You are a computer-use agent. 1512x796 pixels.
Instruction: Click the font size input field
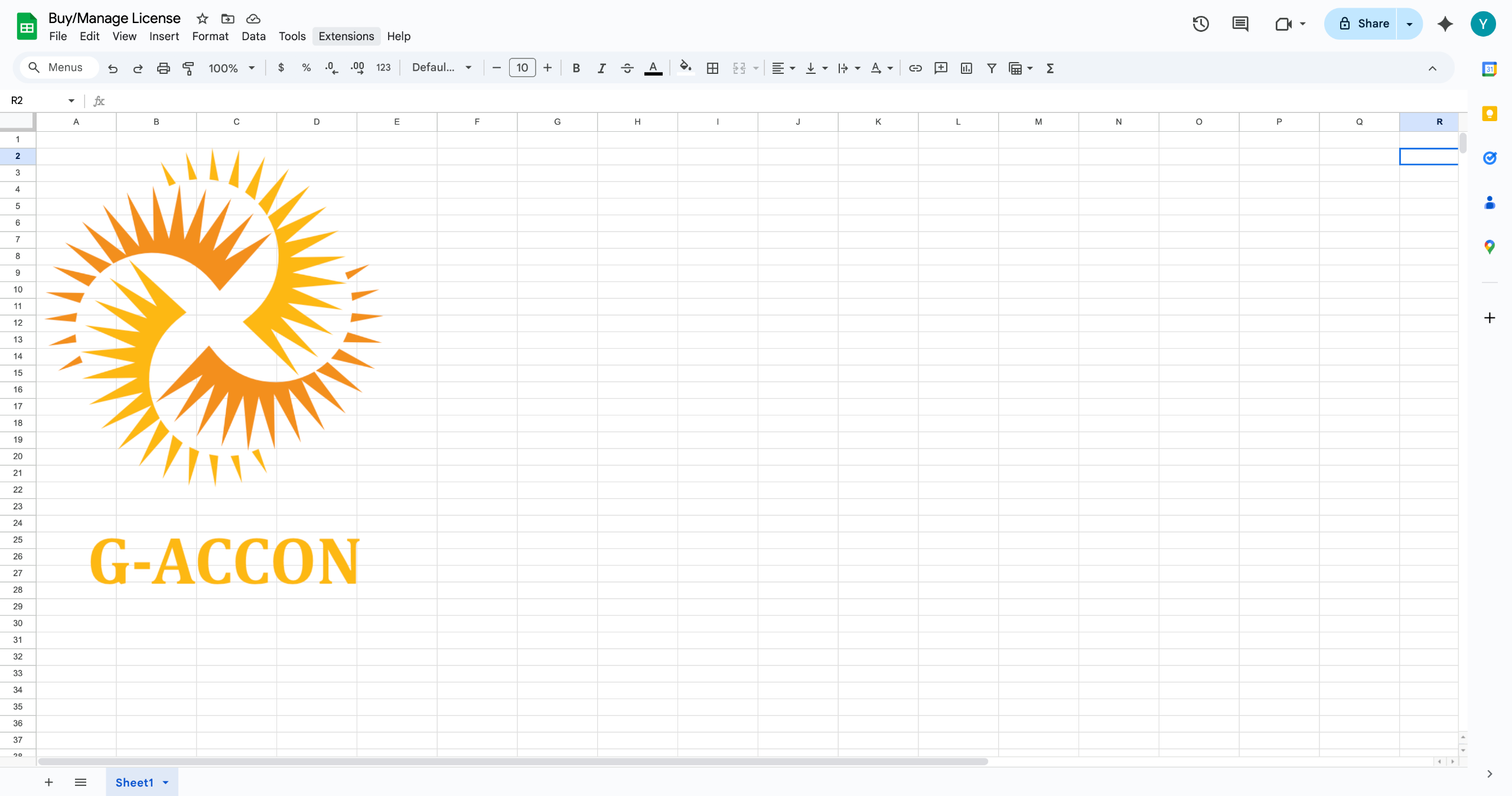522,68
